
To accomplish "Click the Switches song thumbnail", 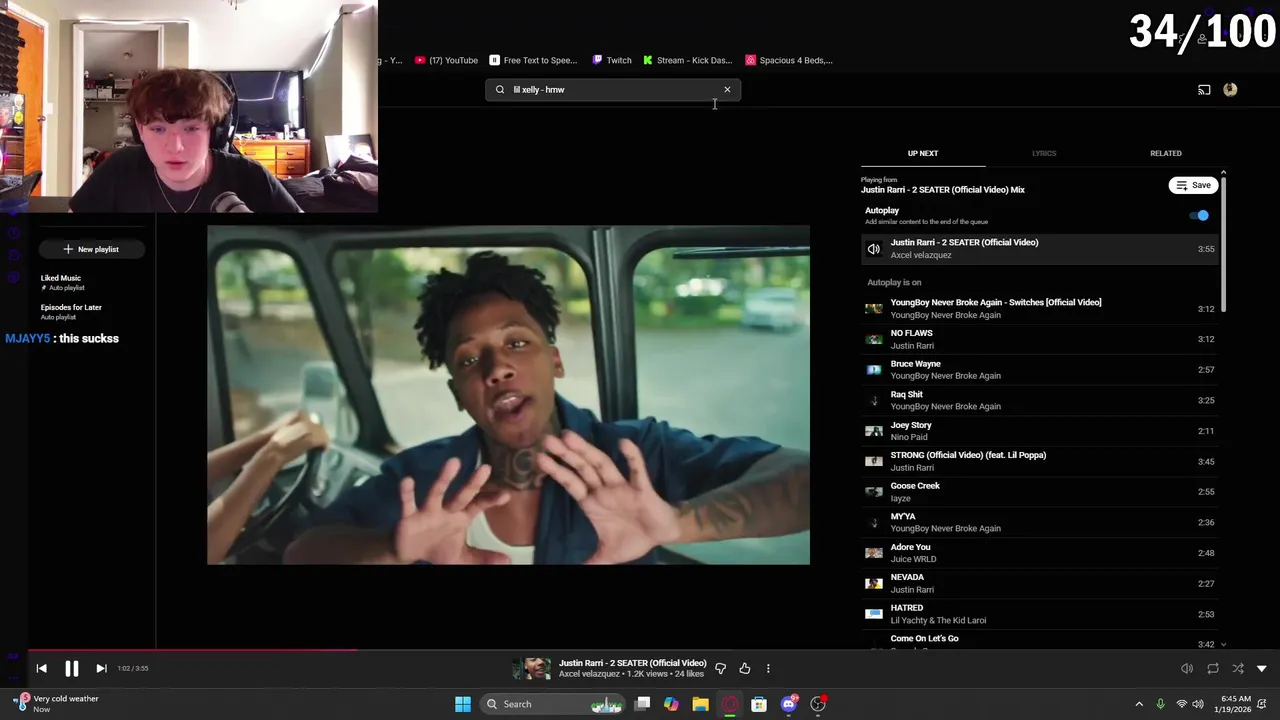I will click(x=874, y=308).
